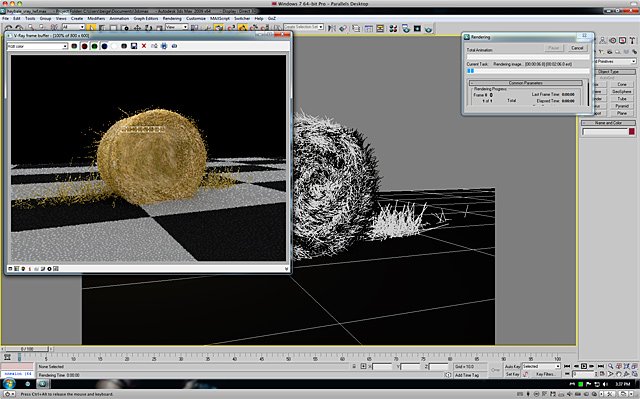Open the Key Filters dialog button
Screen dimensions: 640x399
click(546, 374)
